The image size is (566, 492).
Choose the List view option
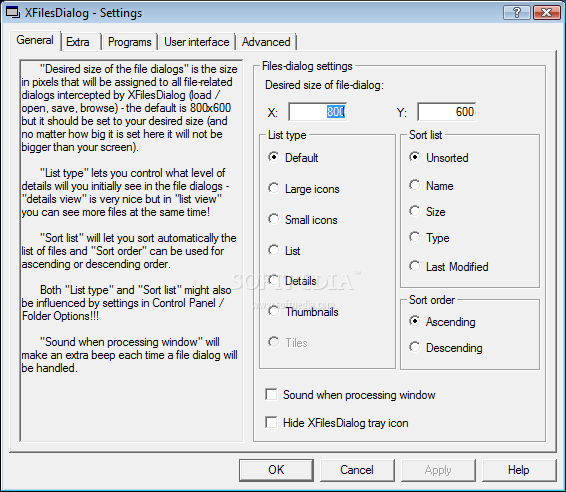click(284, 250)
